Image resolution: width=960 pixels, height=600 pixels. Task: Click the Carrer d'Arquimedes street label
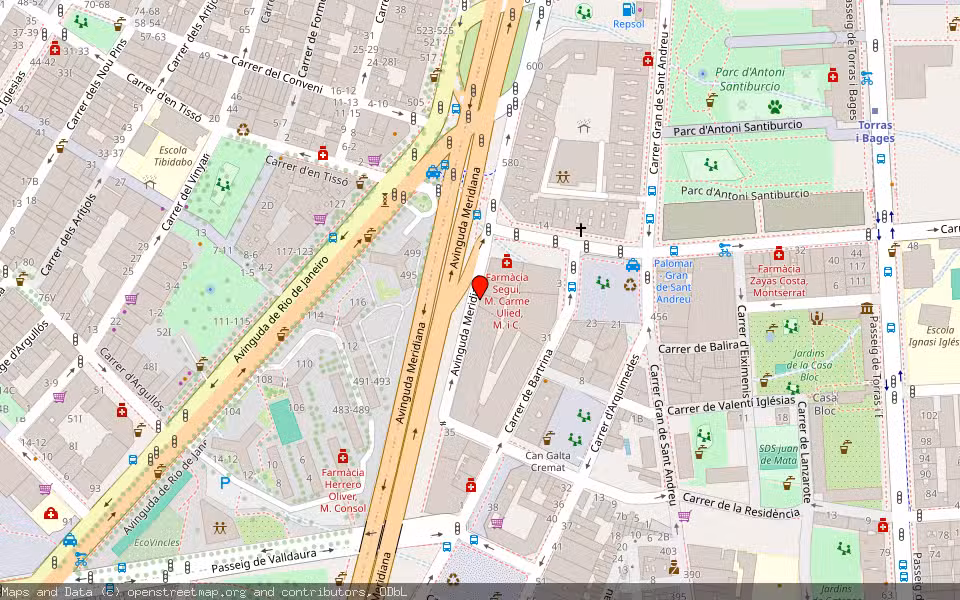[x=614, y=404]
